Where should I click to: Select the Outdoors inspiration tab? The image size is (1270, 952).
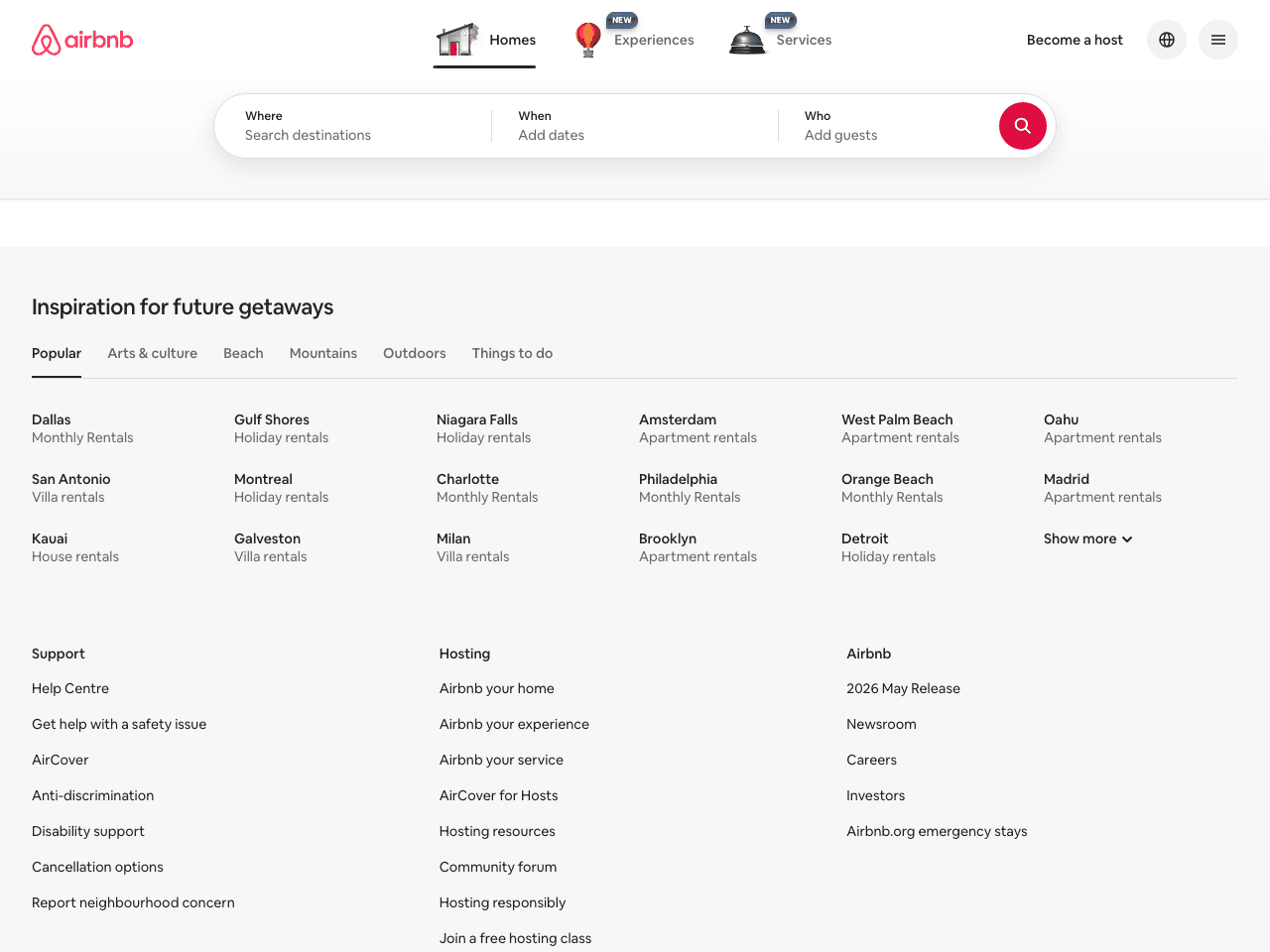415,353
